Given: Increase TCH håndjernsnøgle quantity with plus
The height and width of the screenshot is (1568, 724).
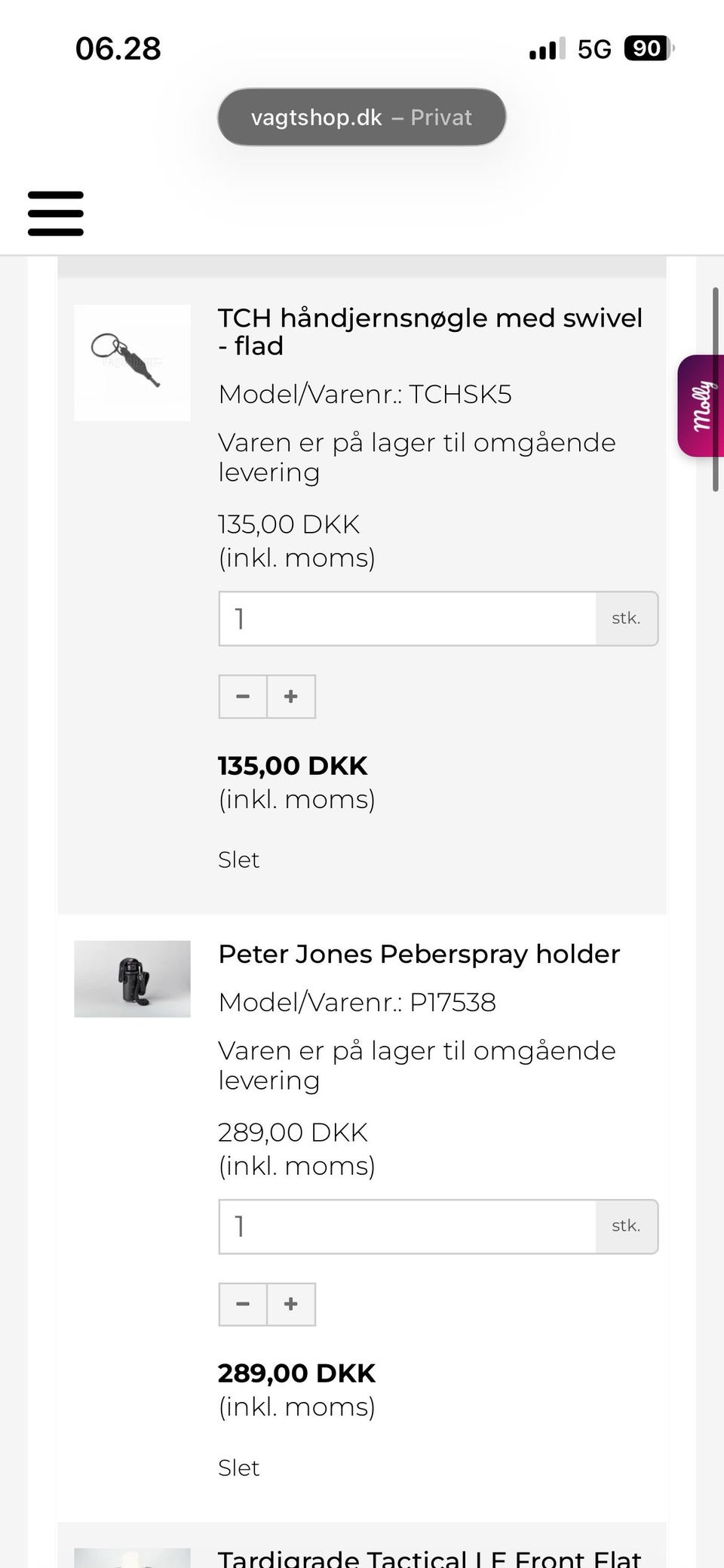Looking at the screenshot, I should (x=291, y=696).
